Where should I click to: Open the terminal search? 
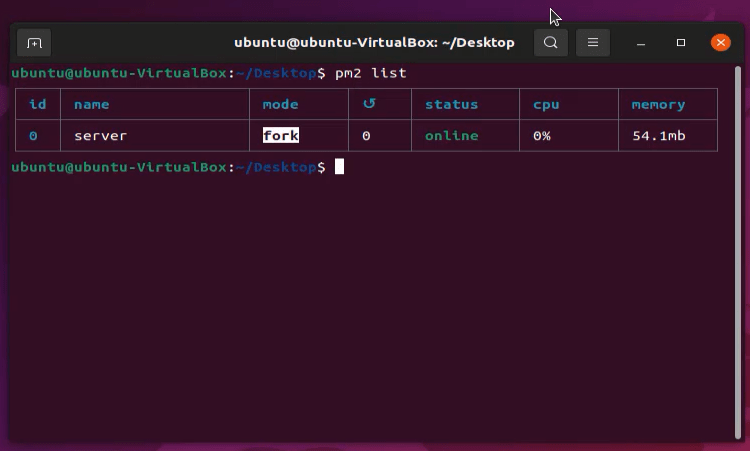pos(551,43)
